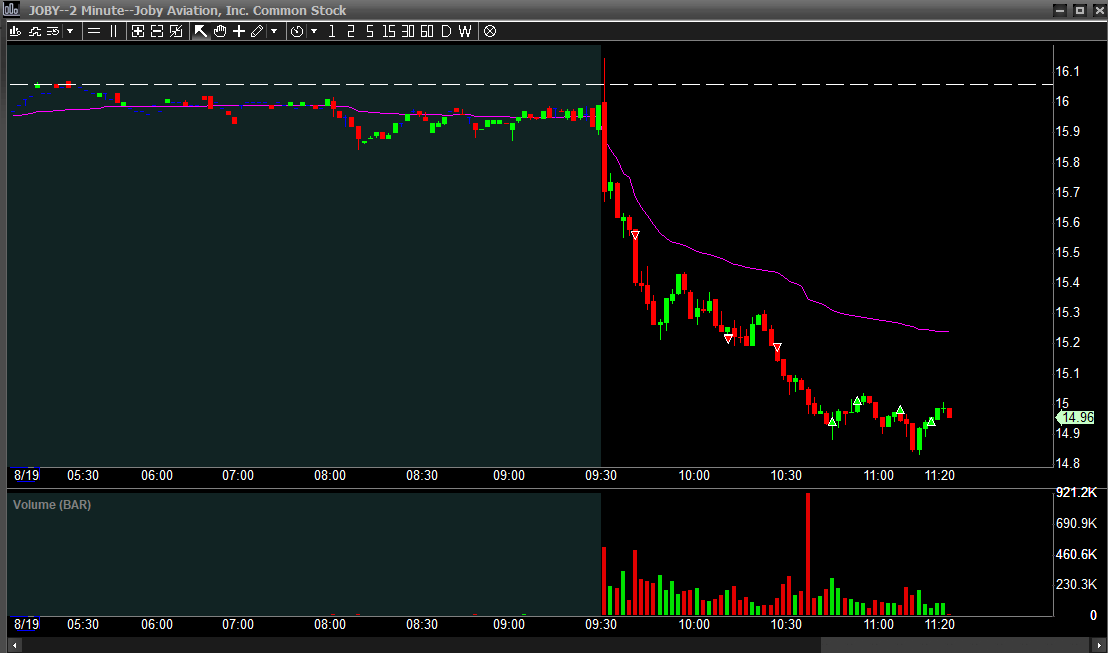1108x653 pixels.
Task: Maximize the JOBY chart window
Action: pyautogui.click(x=1079, y=10)
